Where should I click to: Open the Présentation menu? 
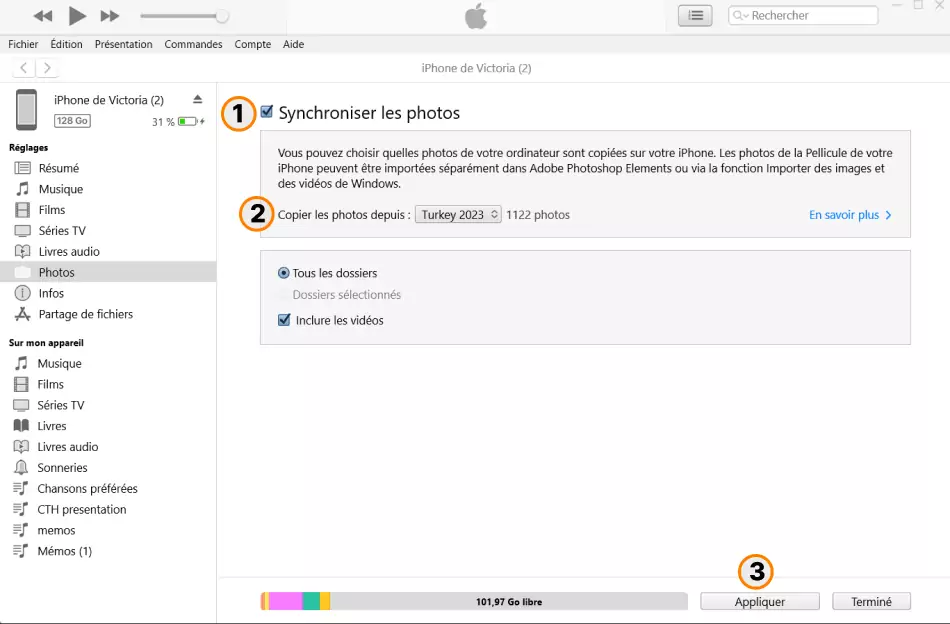pyautogui.click(x=124, y=44)
